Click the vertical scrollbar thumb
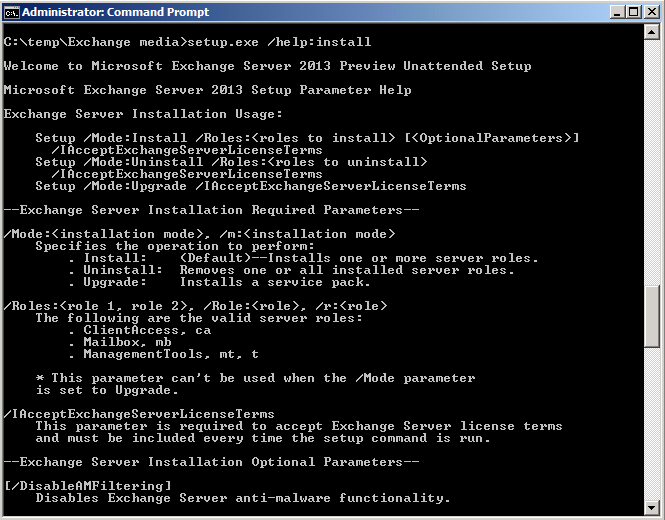This screenshot has width=665, height=520. click(x=651, y=316)
